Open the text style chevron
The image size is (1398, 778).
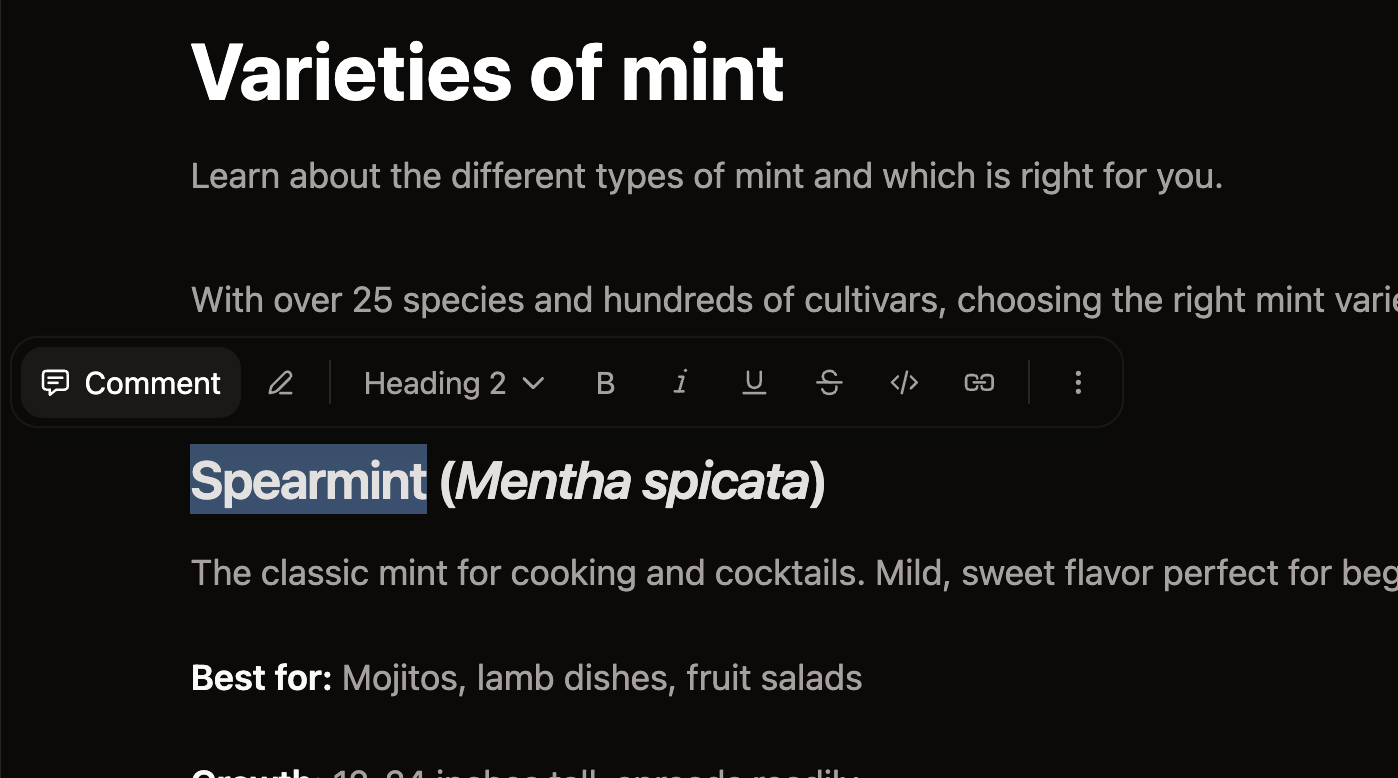click(x=531, y=382)
